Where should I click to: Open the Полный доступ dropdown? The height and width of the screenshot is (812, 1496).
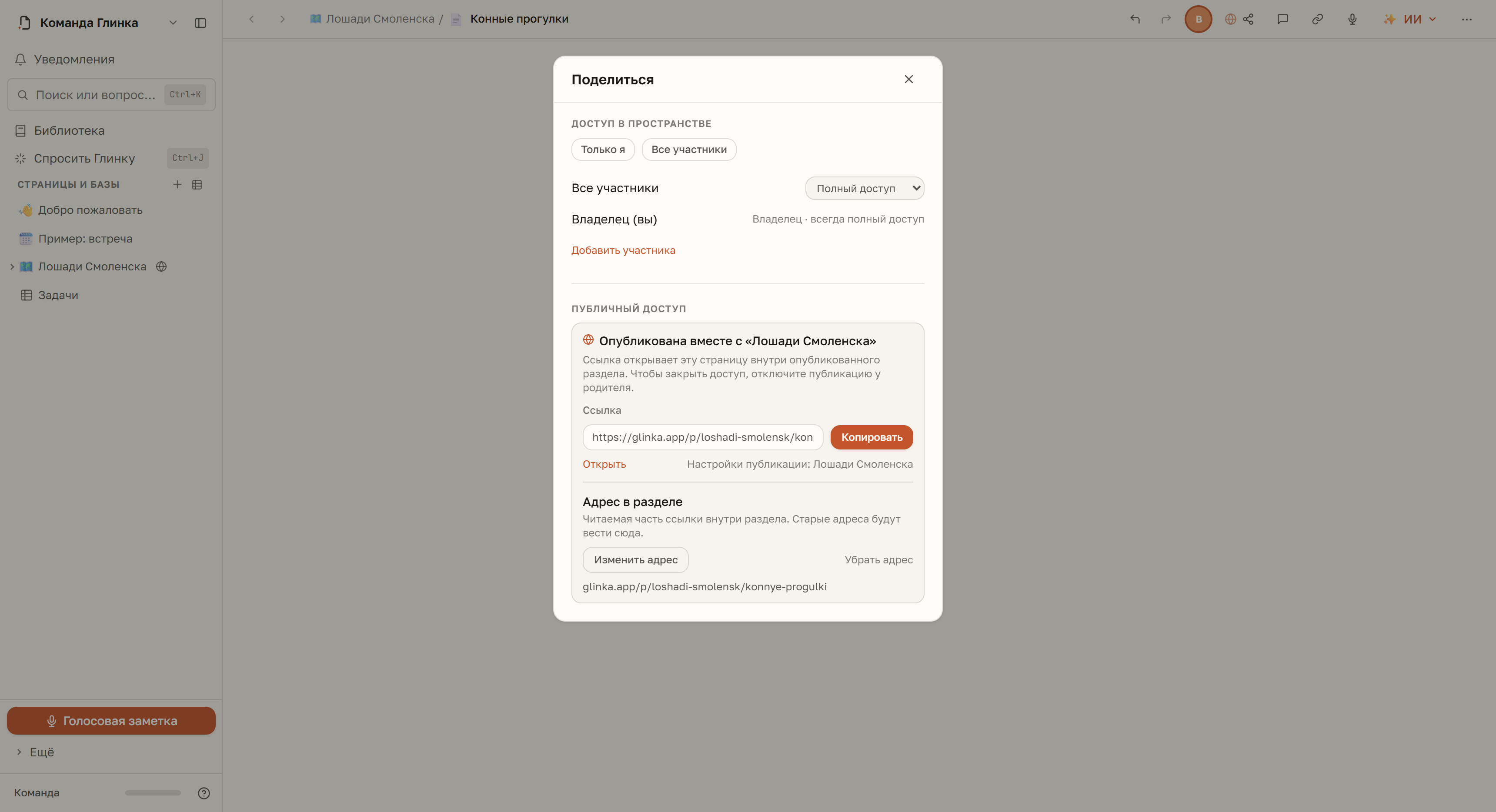click(x=864, y=188)
